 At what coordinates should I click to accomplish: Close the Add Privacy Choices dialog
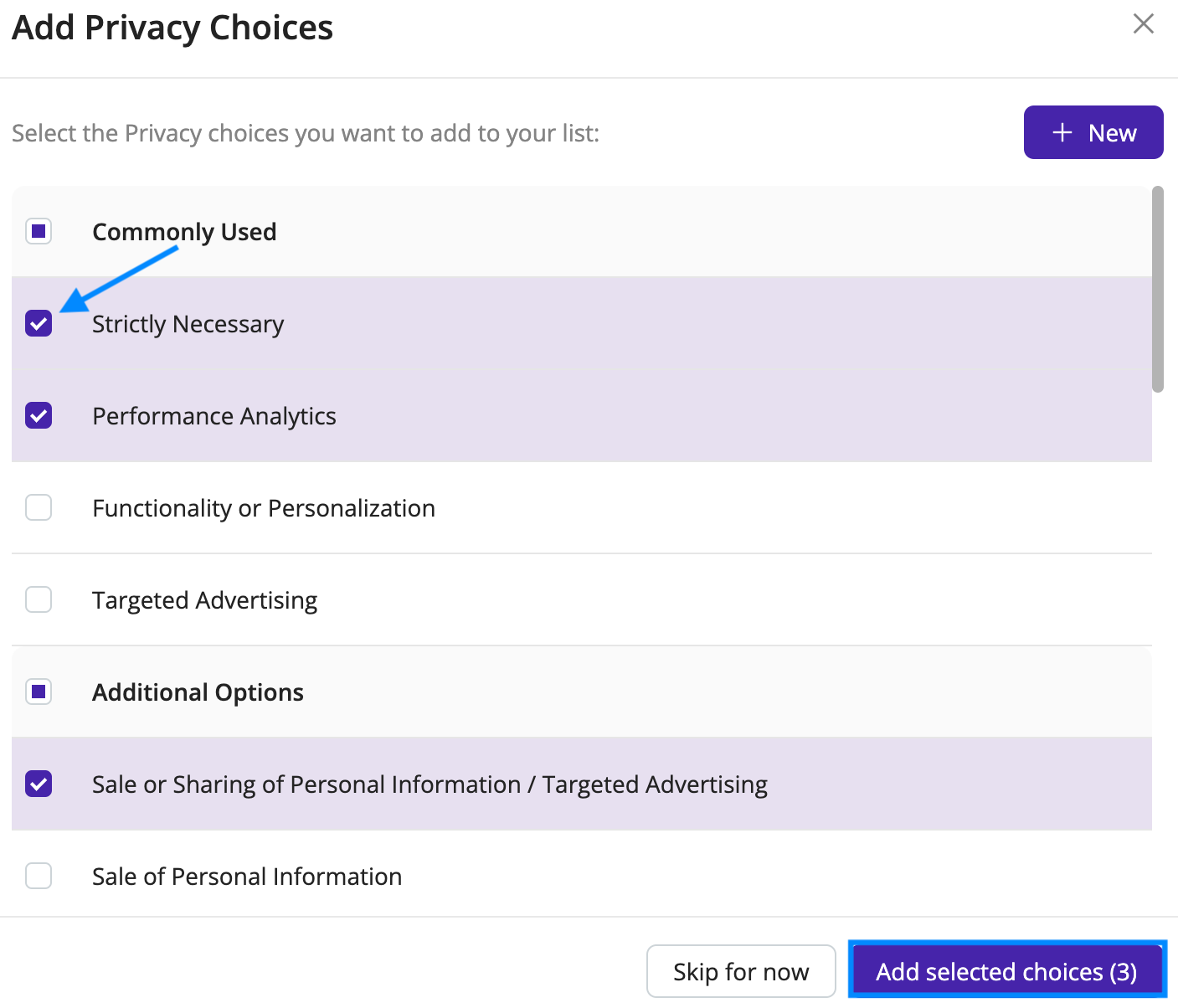click(x=1143, y=24)
